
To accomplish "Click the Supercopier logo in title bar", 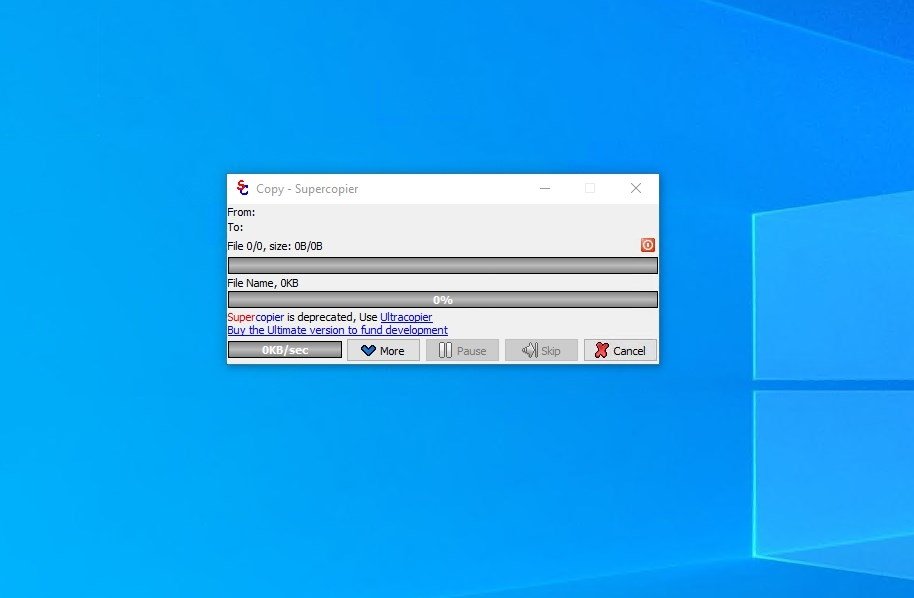I will point(242,188).
